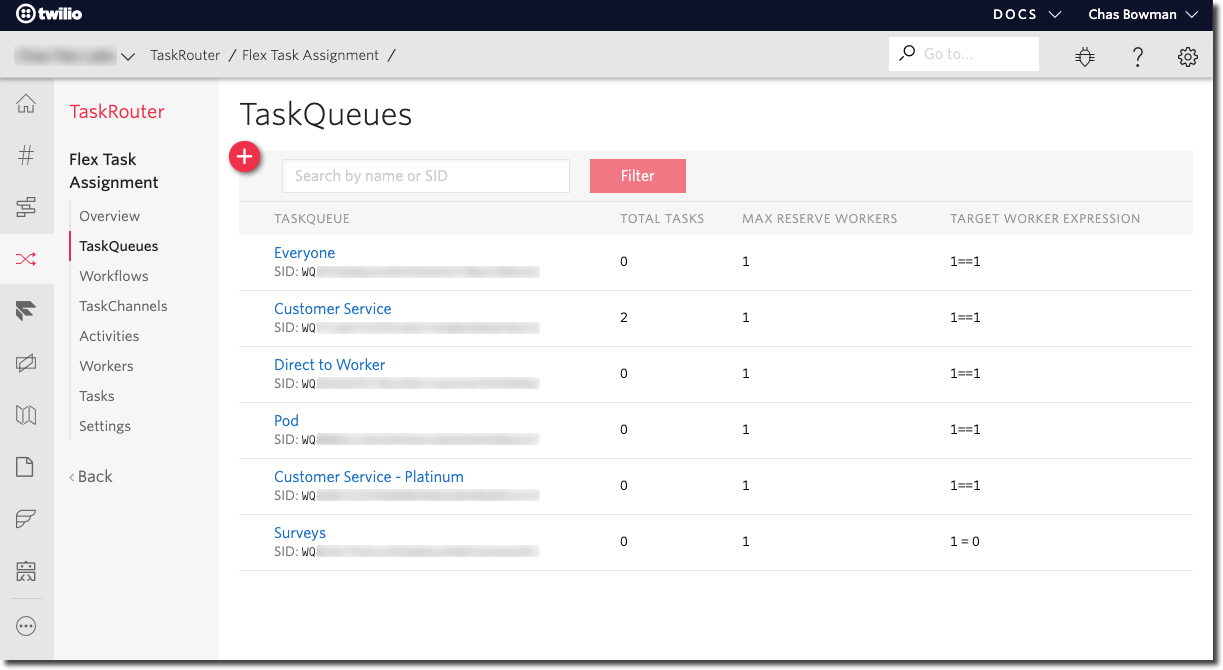Click the TaskRouter sidebar heading
The image size is (1223, 670).
pyautogui.click(x=117, y=112)
